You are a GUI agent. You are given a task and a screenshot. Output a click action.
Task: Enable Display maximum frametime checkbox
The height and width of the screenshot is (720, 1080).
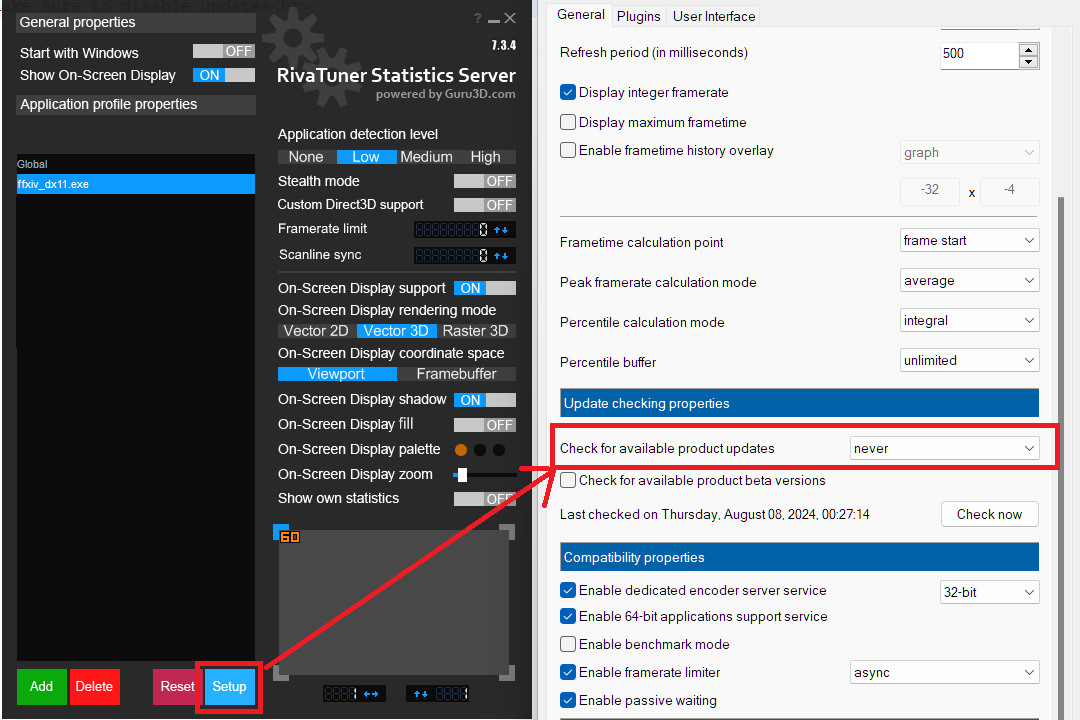click(568, 122)
